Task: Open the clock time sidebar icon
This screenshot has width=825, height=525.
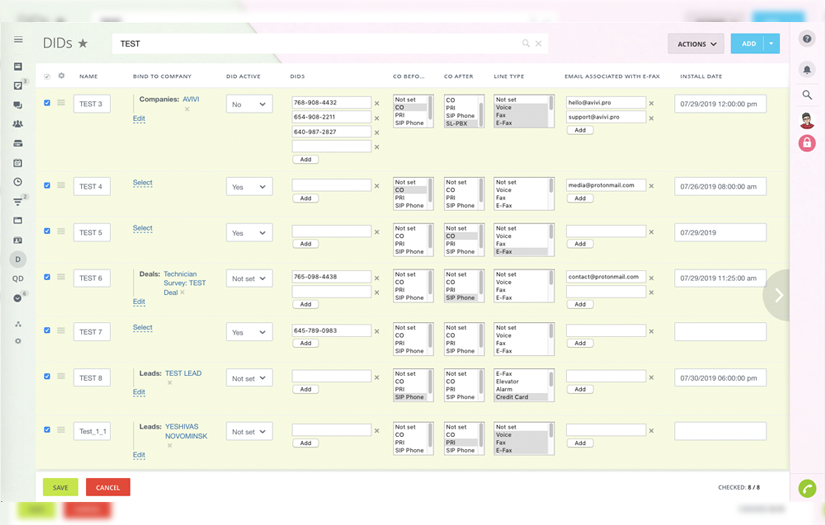Action: [18, 182]
